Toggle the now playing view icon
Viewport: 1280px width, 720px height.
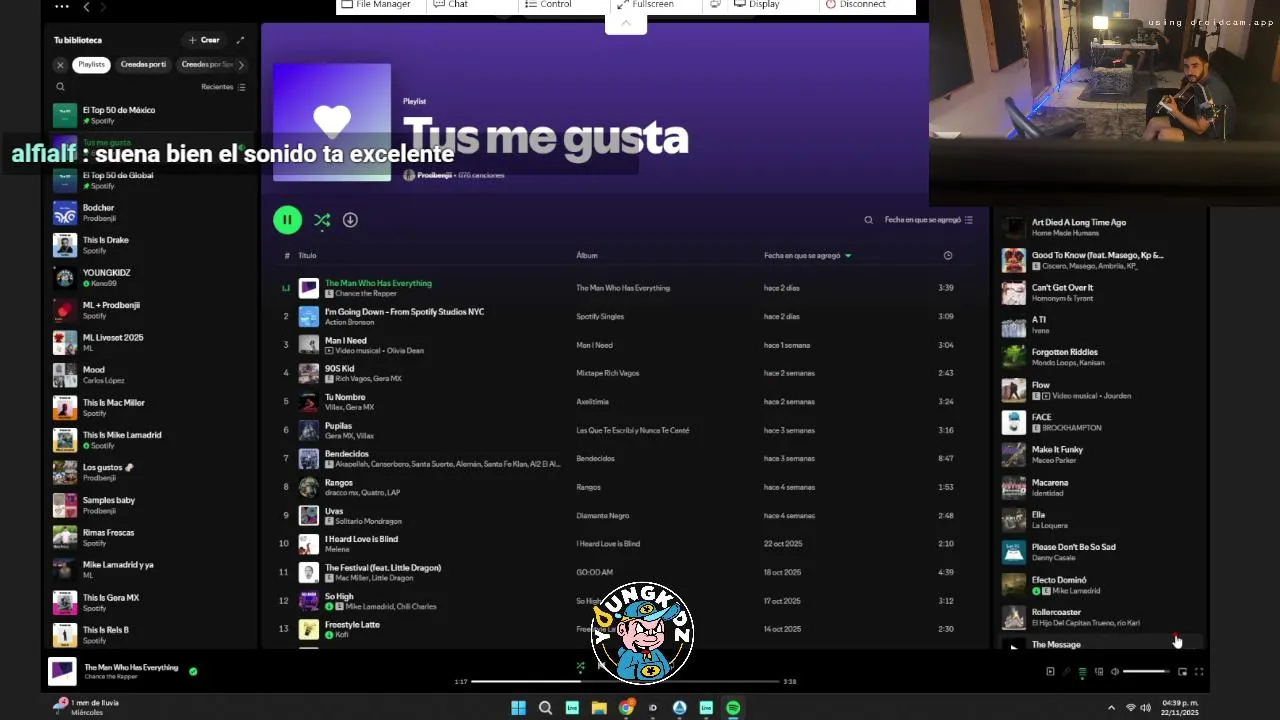click(1050, 672)
